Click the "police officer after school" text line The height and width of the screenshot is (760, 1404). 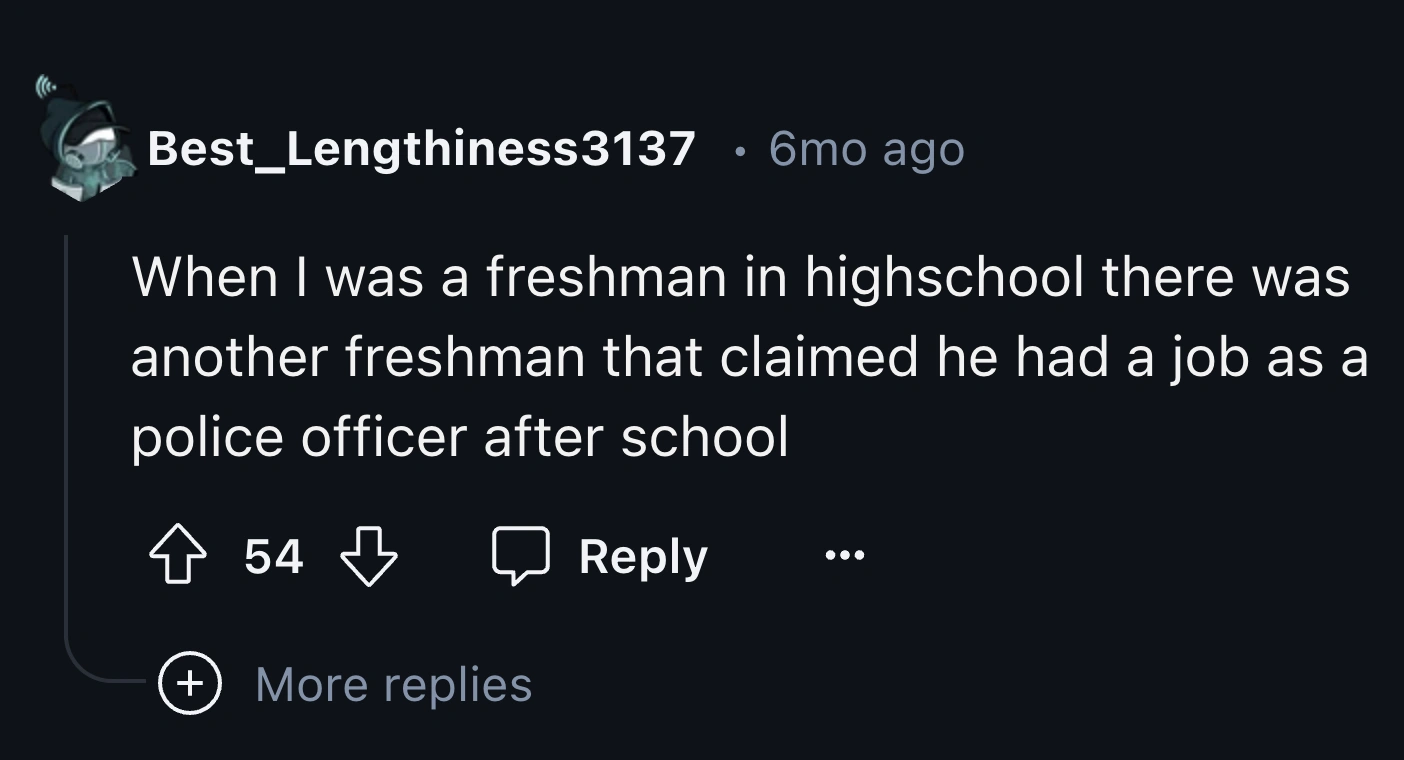pos(460,437)
